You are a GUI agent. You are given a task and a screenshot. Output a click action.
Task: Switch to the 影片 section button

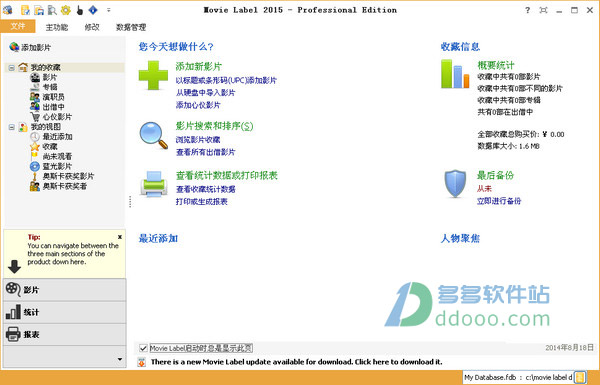click(65, 290)
